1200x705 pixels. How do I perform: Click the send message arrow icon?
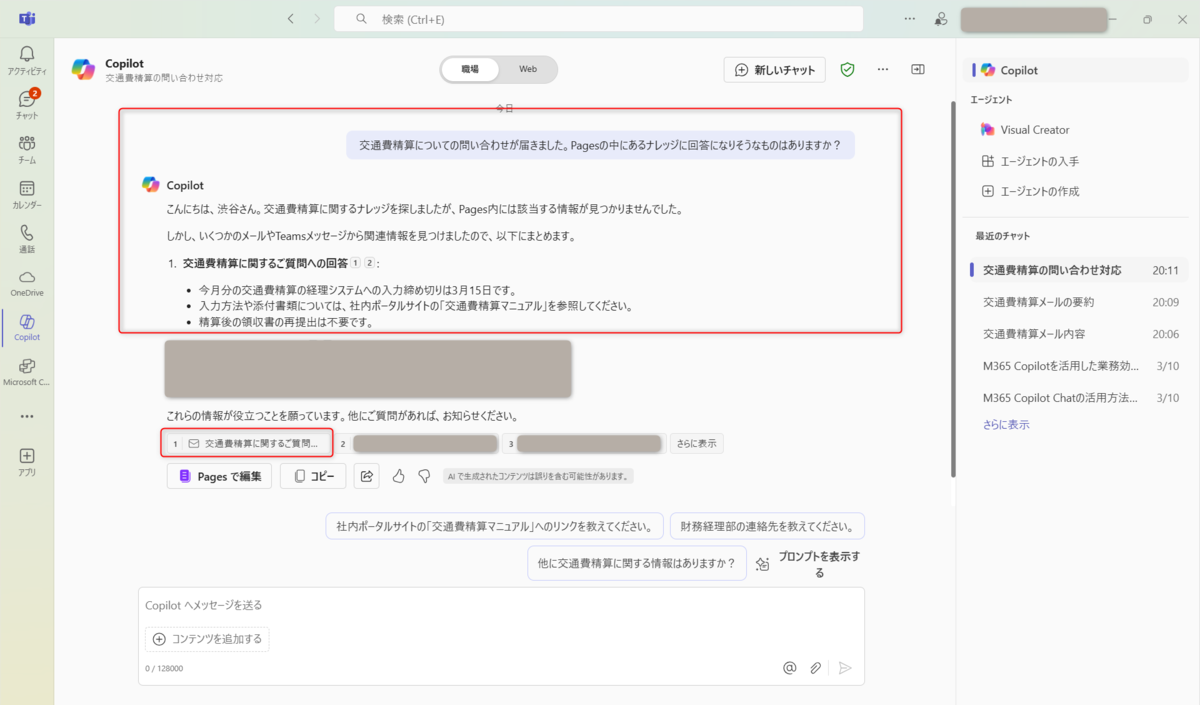tap(845, 667)
